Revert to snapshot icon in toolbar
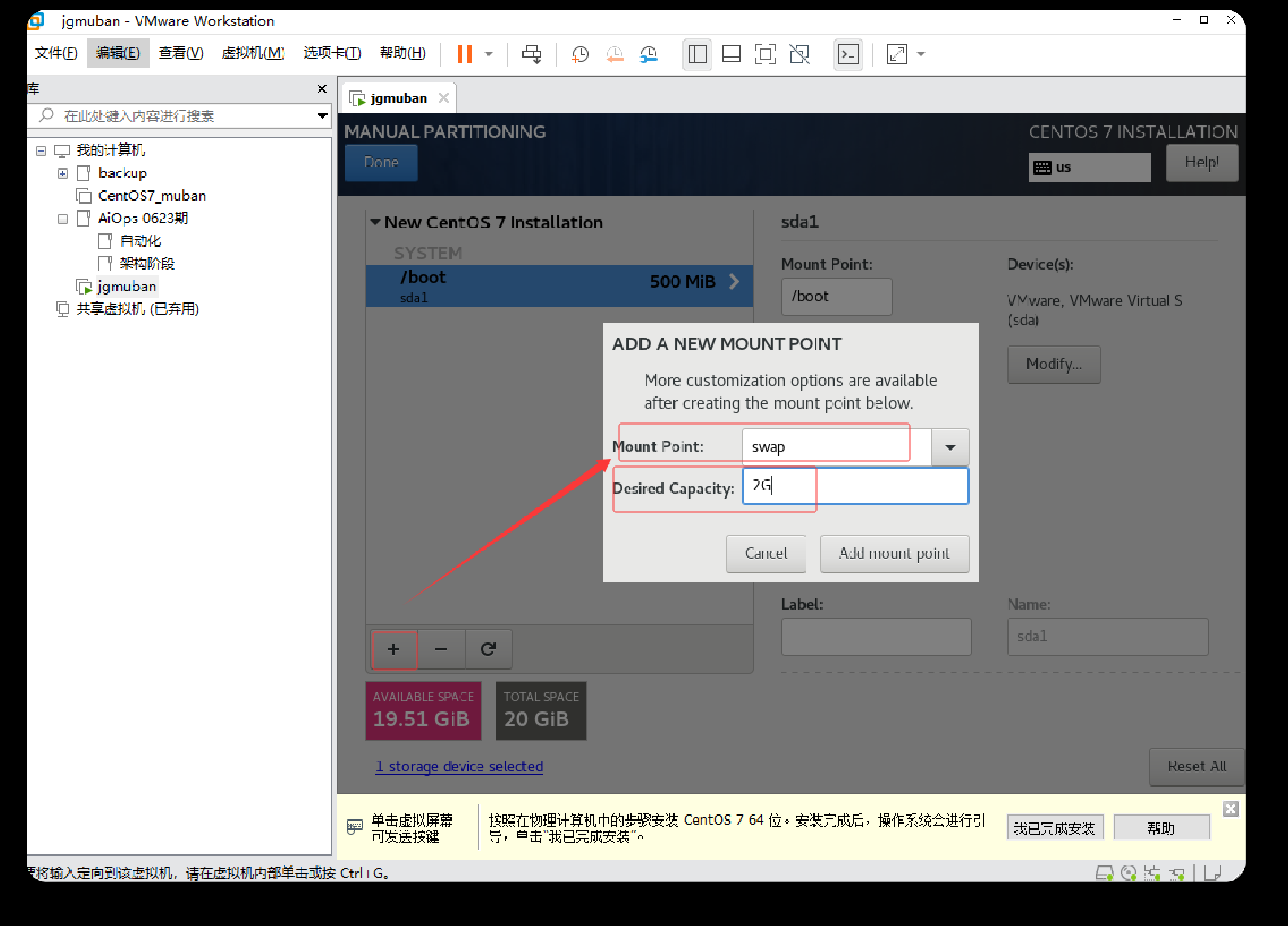Image resolution: width=1288 pixels, height=926 pixels. click(x=615, y=54)
